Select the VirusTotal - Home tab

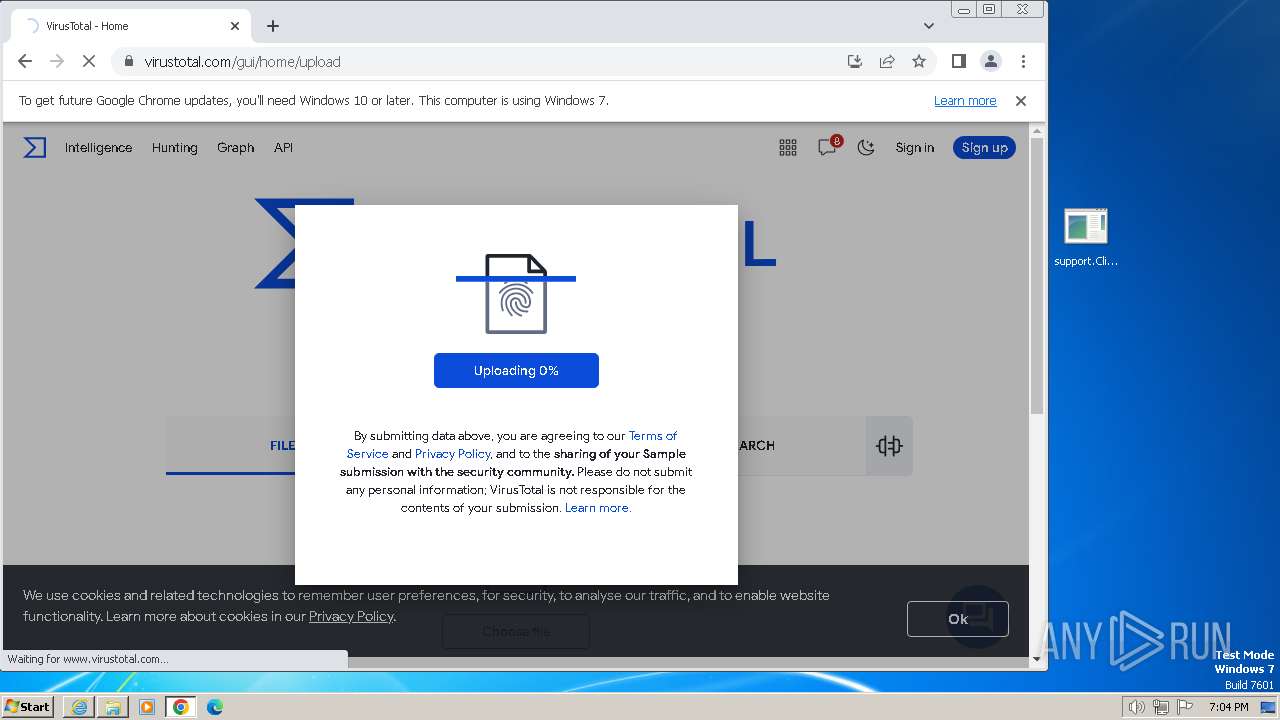130,26
